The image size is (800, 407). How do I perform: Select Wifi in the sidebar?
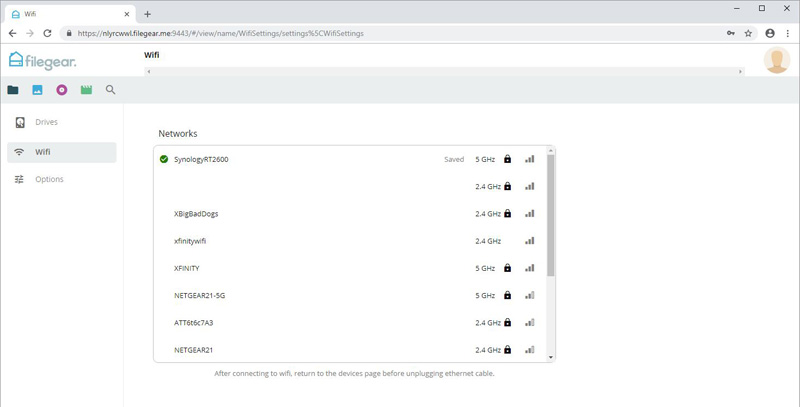pos(62,152)
